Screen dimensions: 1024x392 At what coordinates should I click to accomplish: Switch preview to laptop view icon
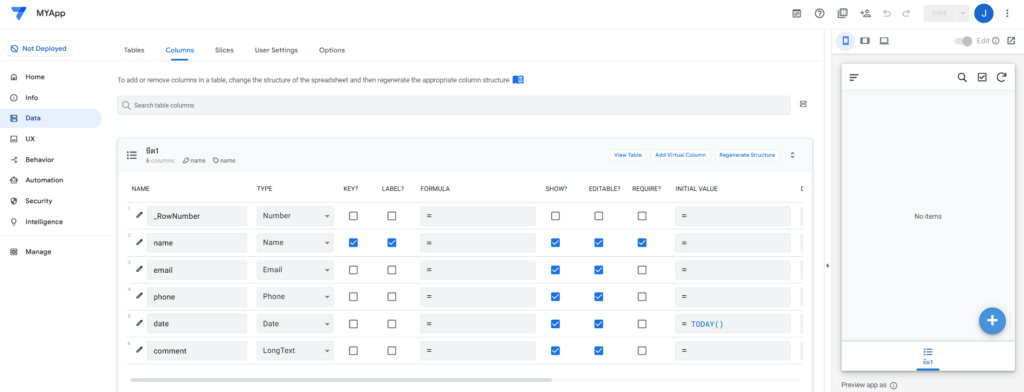point(884,41)
